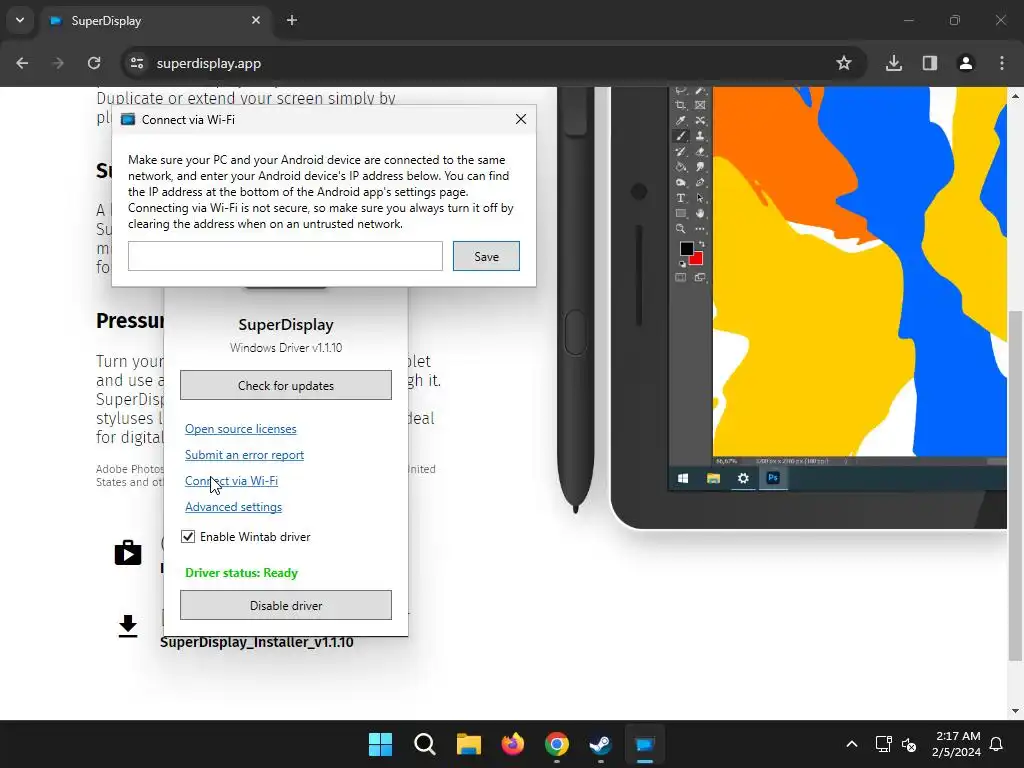This screenshot has width=1024, height=768.
Task: Open the Chrome downloads icon
Action: click(894, 63)
